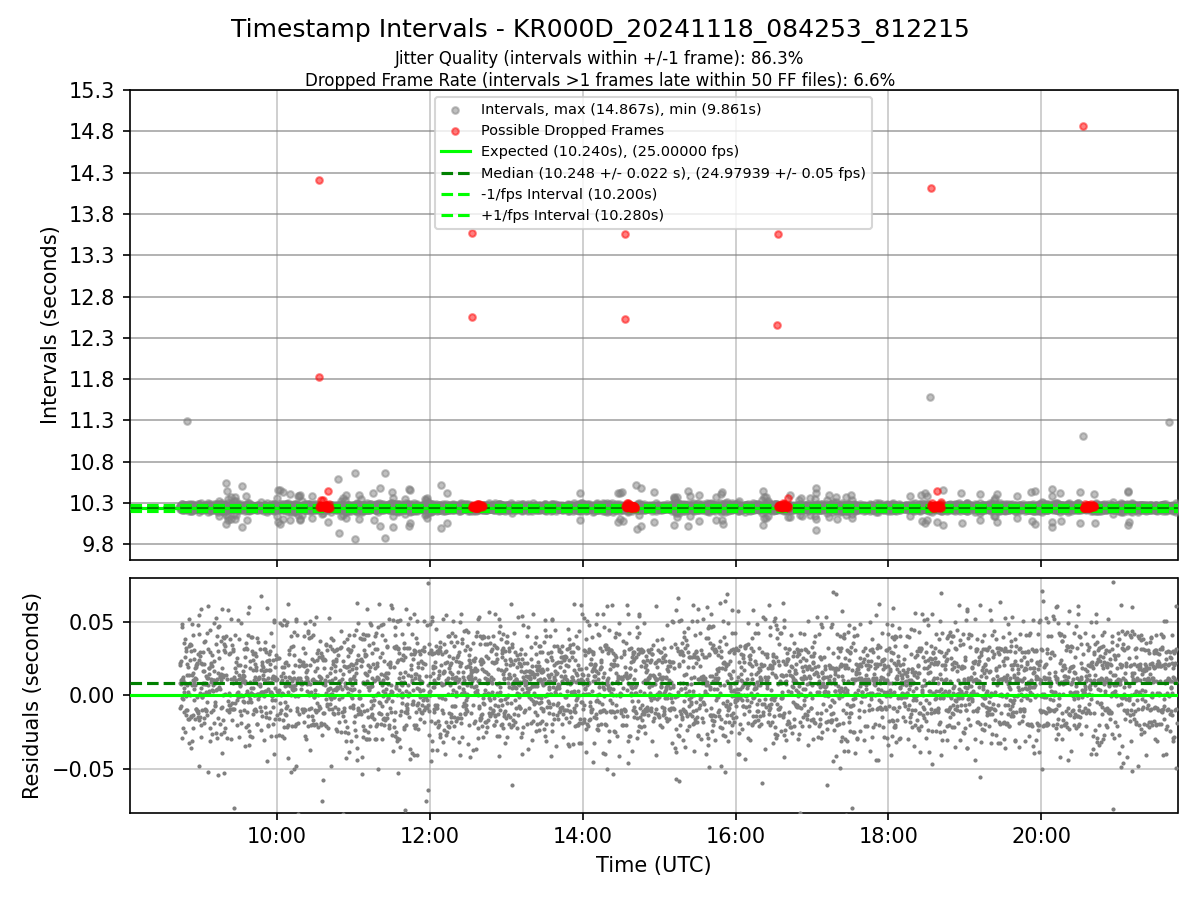Click the "Residuals (seconds)" y-axis label
This screenshot has height=900, width=1200.
(x=31, y=696)
